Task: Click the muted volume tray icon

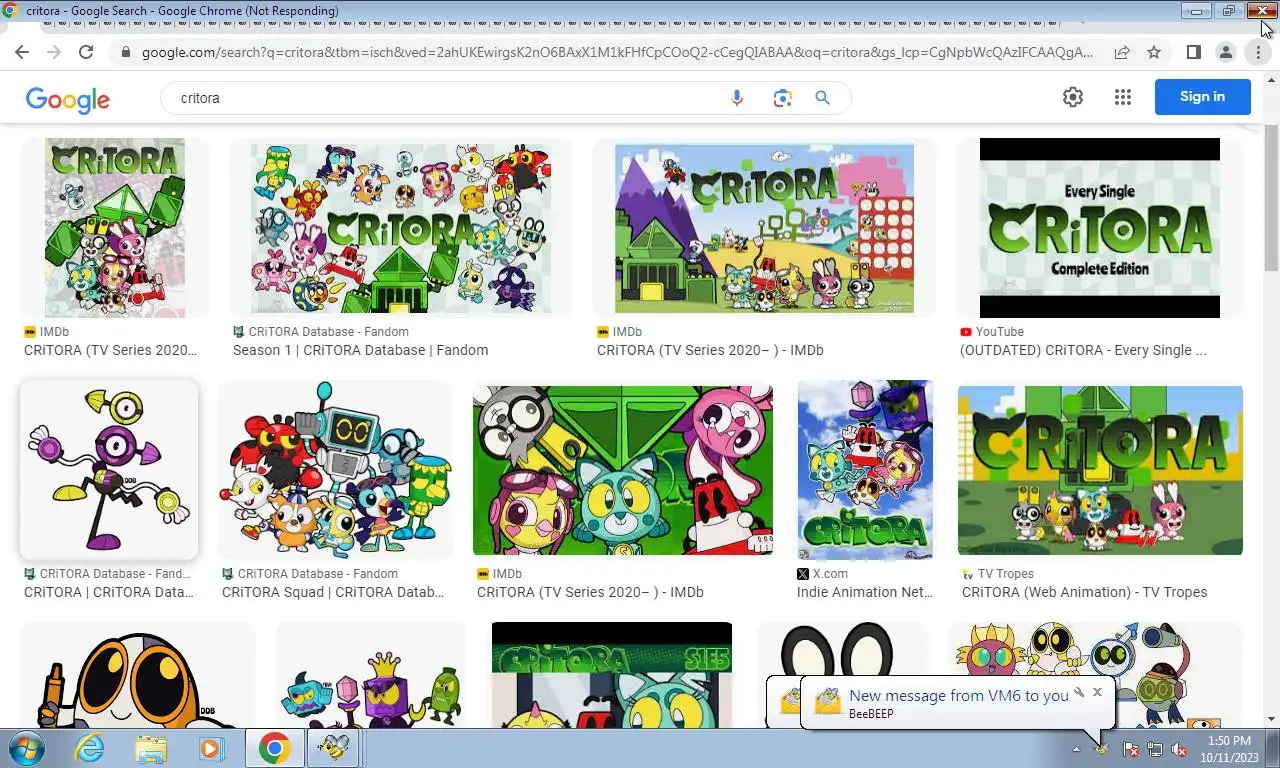Action: tap(1179, 749)
